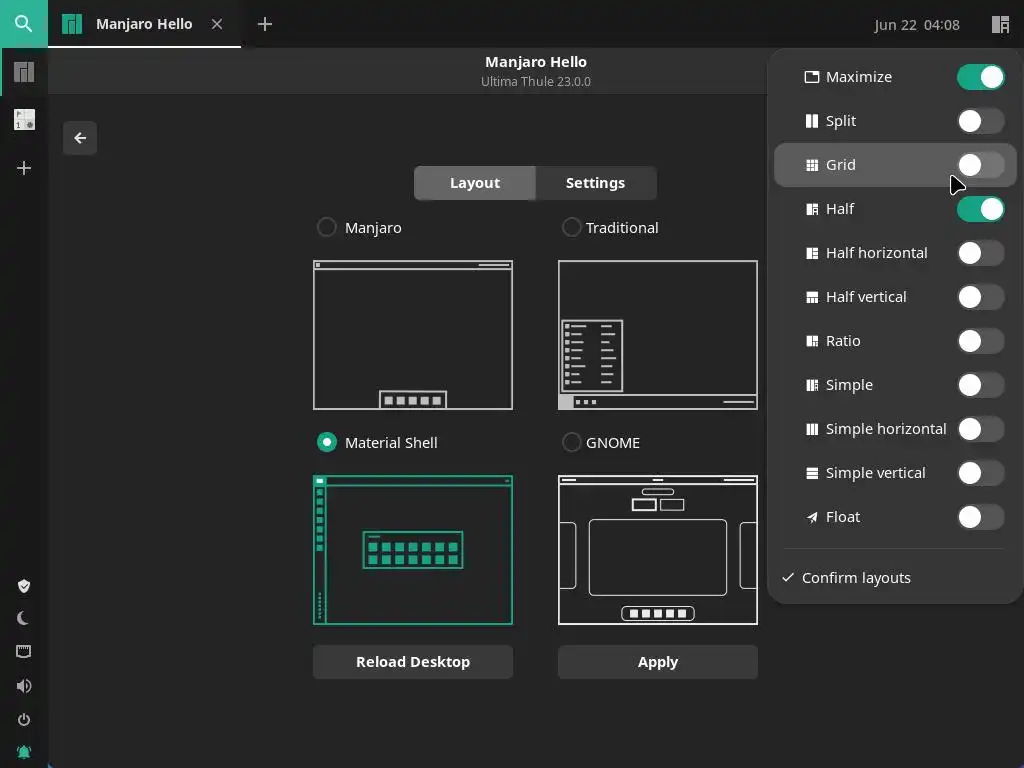Image resolution: width=1024 pixels, height=768 pixels.
Task: Switch on Simple vertical toggle
Action: 980,473
